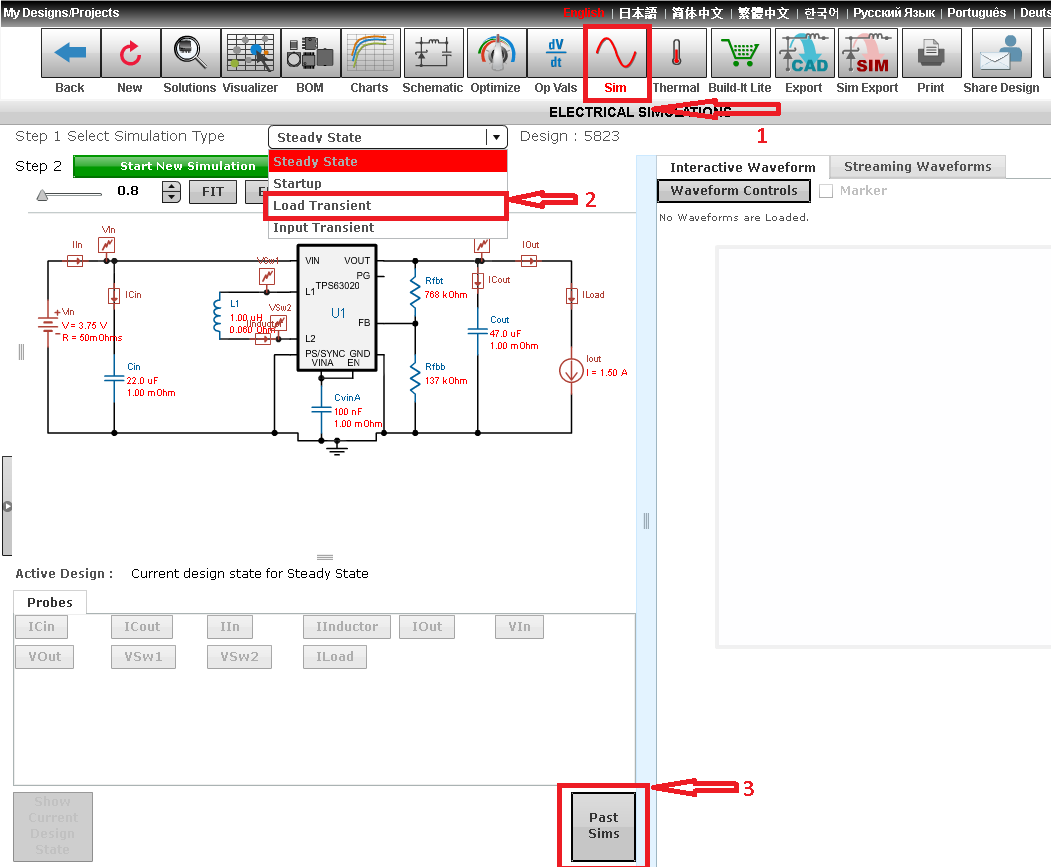Click the IInductor probe button
The height and width of the screenshot is (867, 1051).
point(347,627)
